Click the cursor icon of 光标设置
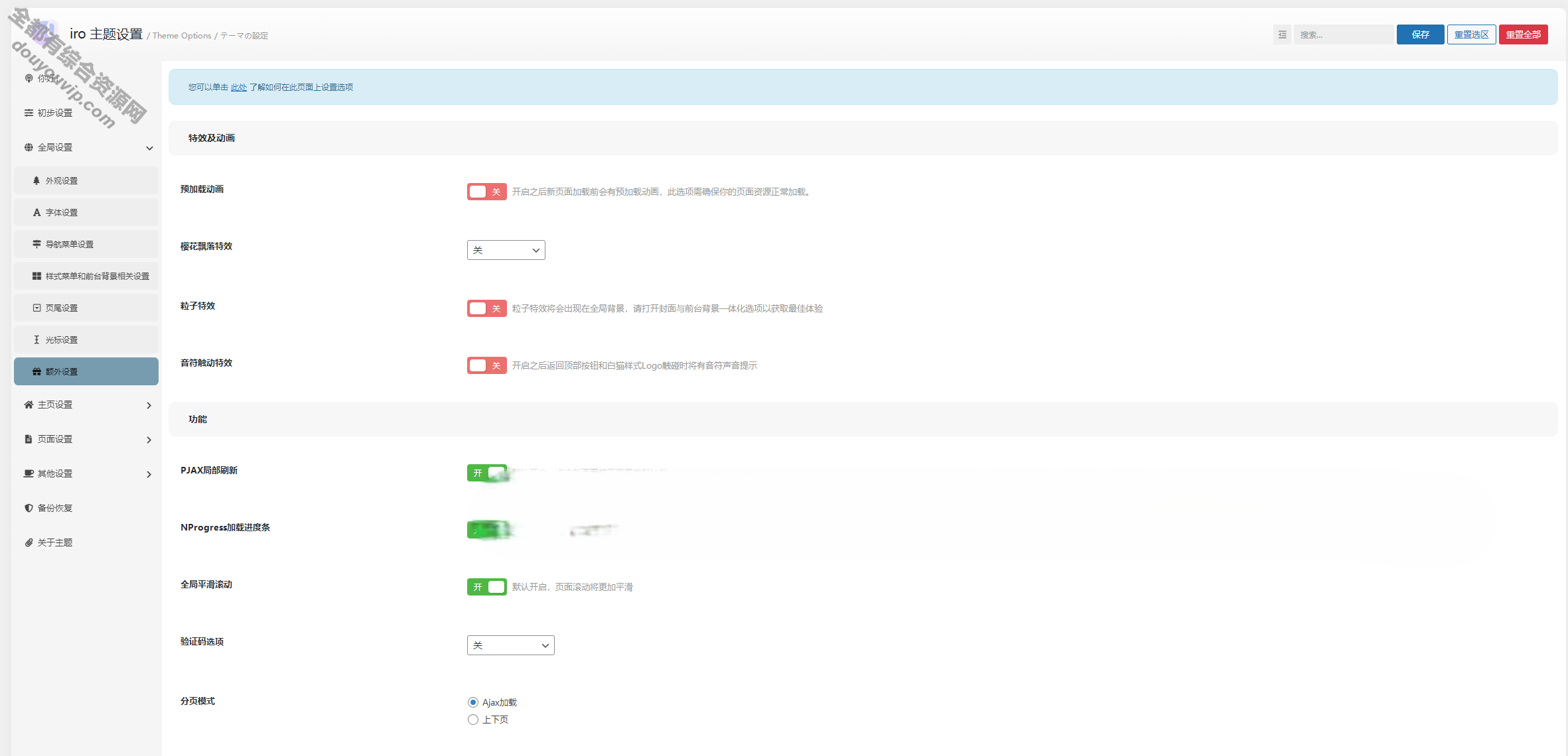Viewport: 1568px width, 756px height. tap(36, 340)
